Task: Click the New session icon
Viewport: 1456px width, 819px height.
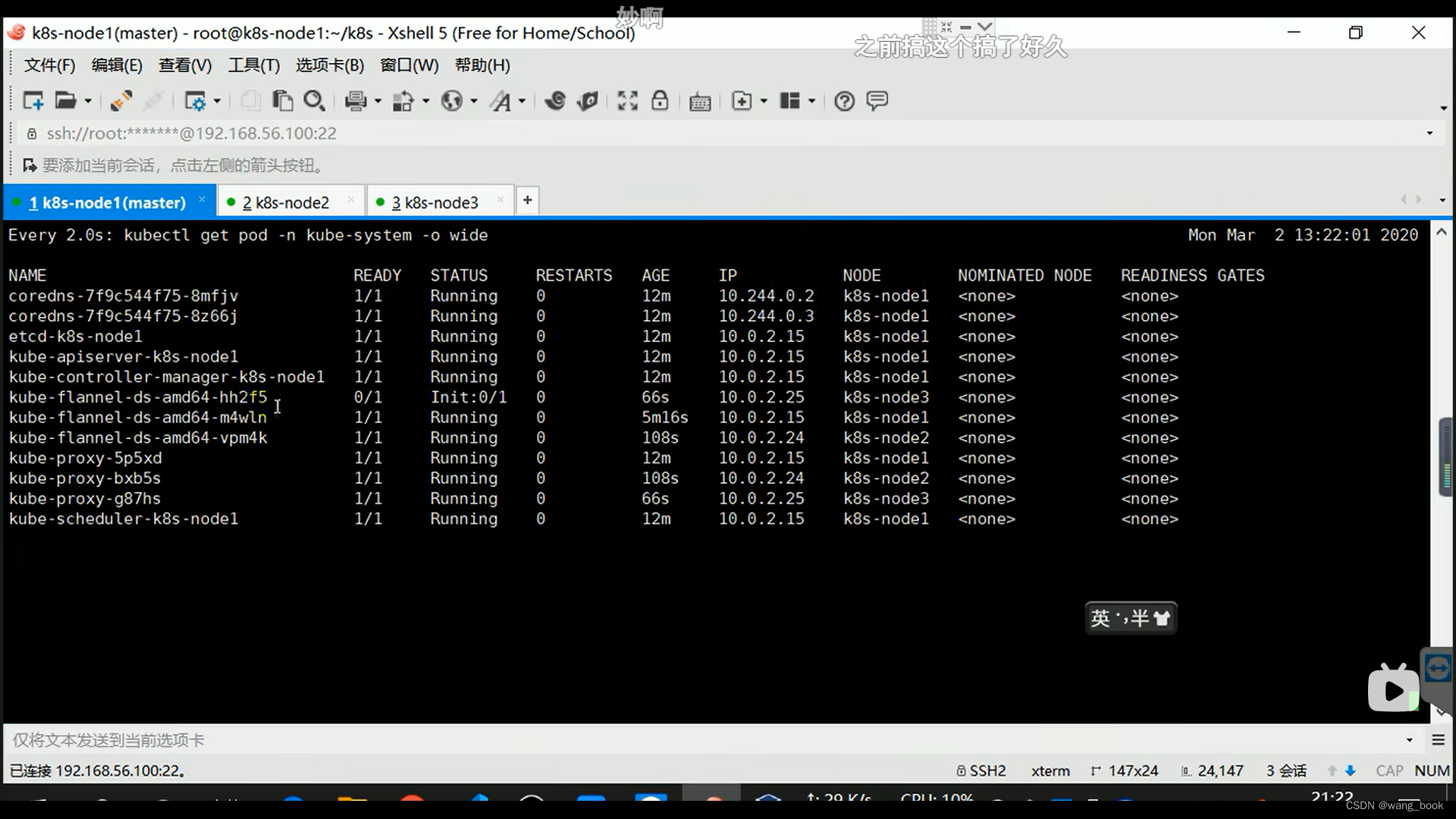Action: coord(33,101)
